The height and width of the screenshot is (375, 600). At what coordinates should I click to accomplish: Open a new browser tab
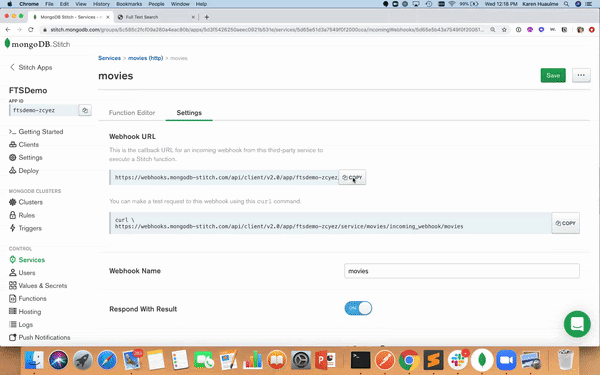[x=207, y=17]
